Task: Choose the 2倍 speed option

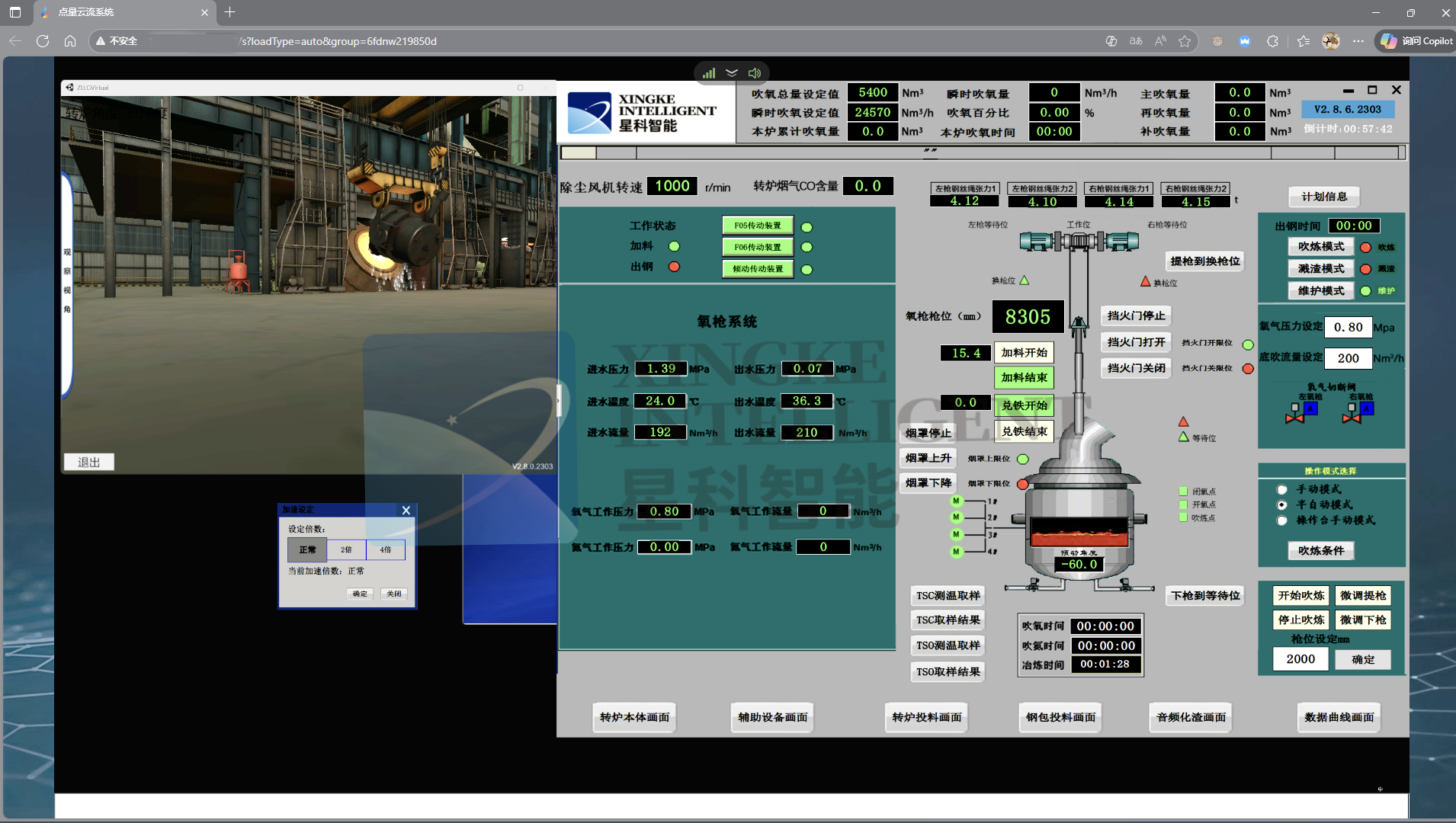Action: (x=346, y=549)
